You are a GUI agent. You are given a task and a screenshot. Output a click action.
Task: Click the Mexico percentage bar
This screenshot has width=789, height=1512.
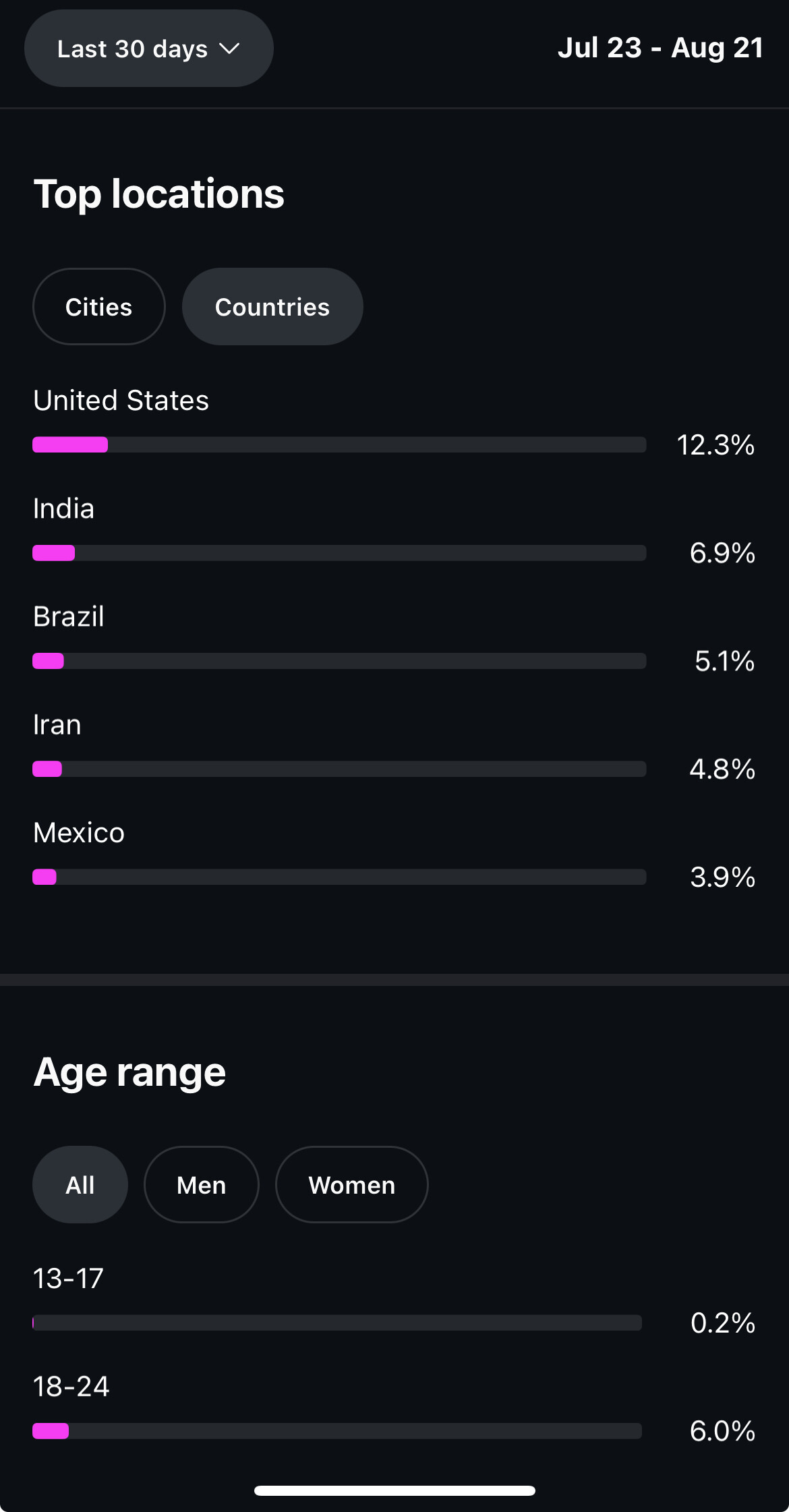click(x=339, y=877)
